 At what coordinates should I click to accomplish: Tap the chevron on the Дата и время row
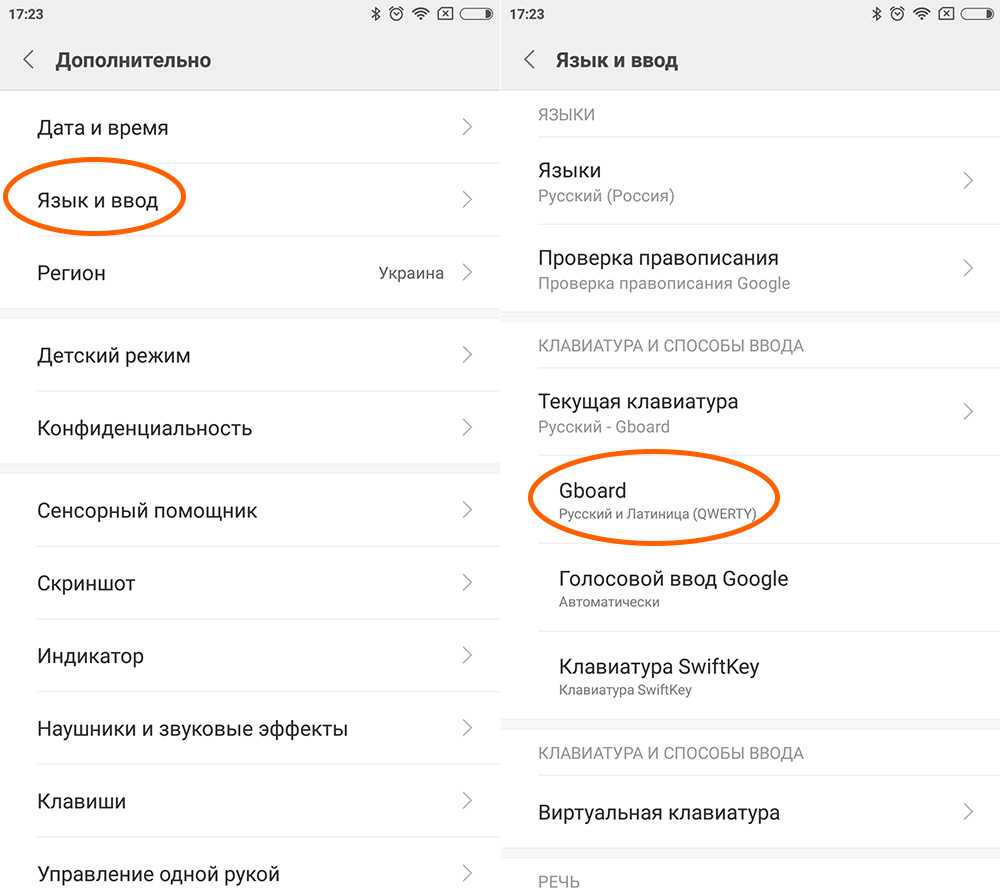[x=467, y=127]
